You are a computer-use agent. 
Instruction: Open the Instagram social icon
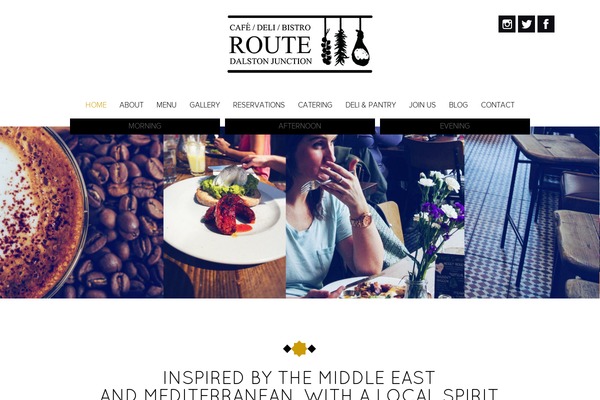(x=507, y=24)
